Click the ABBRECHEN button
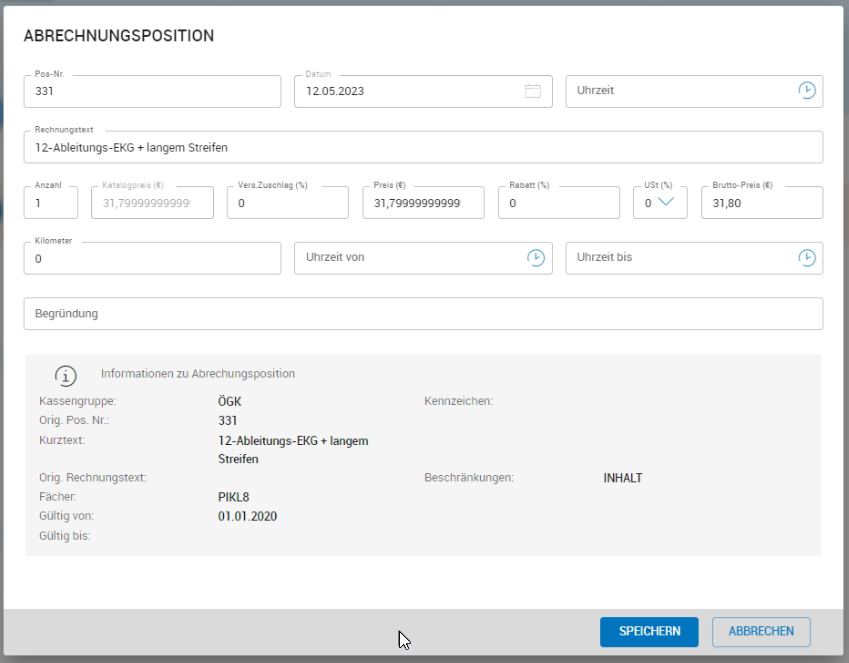The image size is (849, 663). (x=760, y=631)
